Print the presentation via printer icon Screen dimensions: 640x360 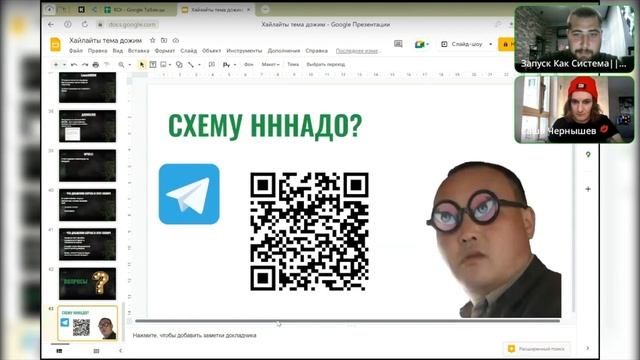click(x=96, y=64)
